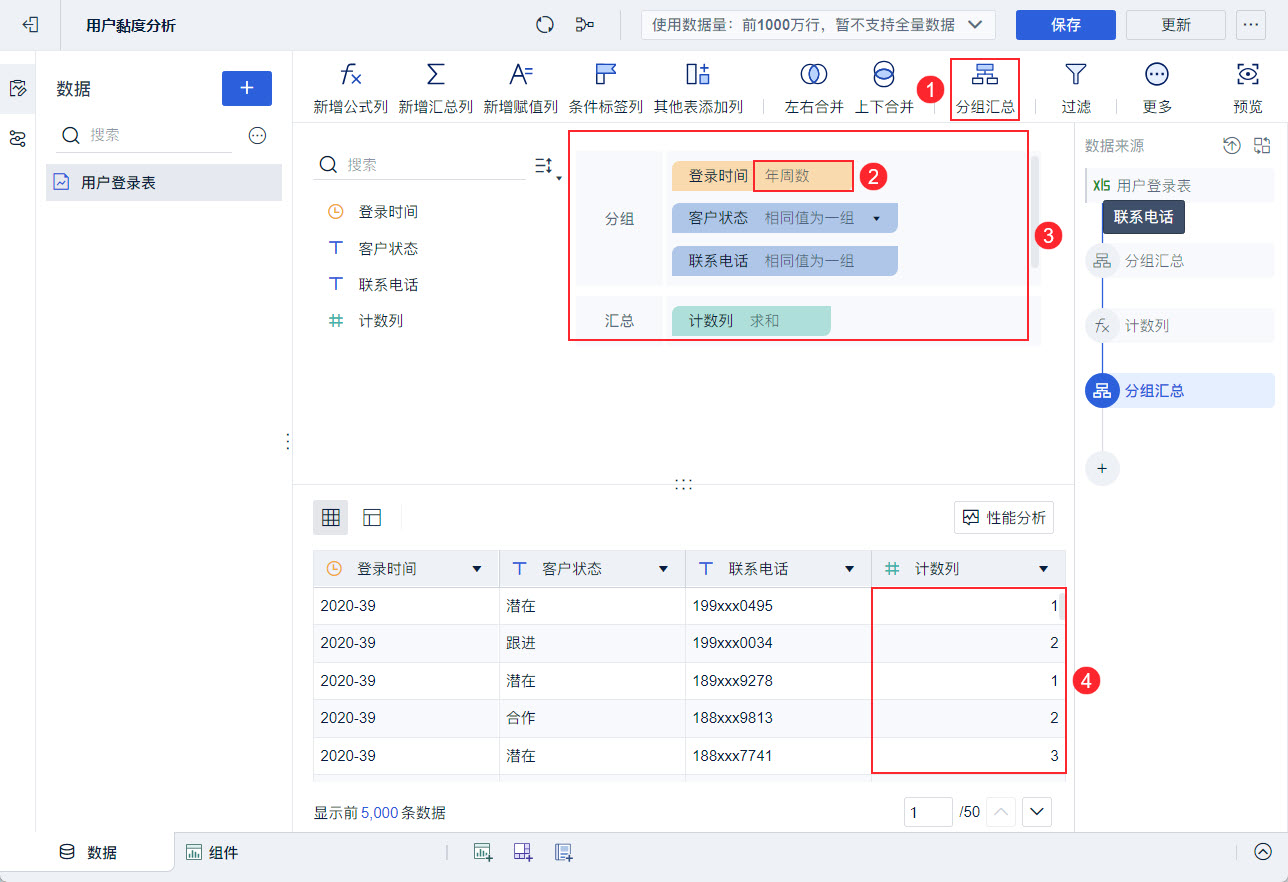The image size is (1288, 882).
Task: Click the add-dashboard icon in bottom bar
Action: tap(523, 852)
